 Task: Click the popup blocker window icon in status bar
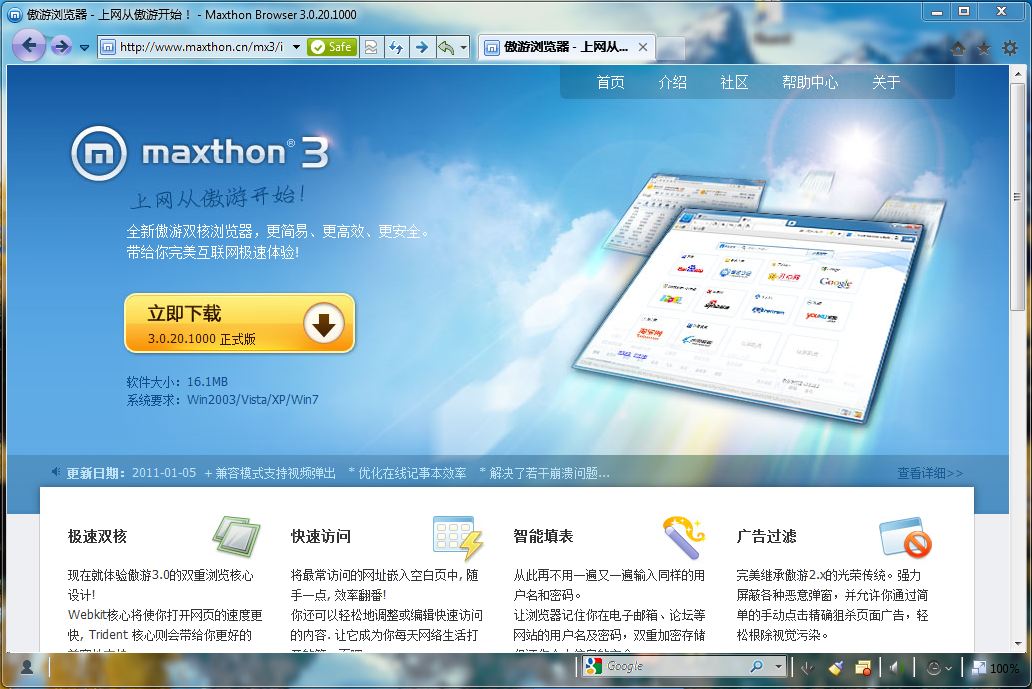point(864,668)
